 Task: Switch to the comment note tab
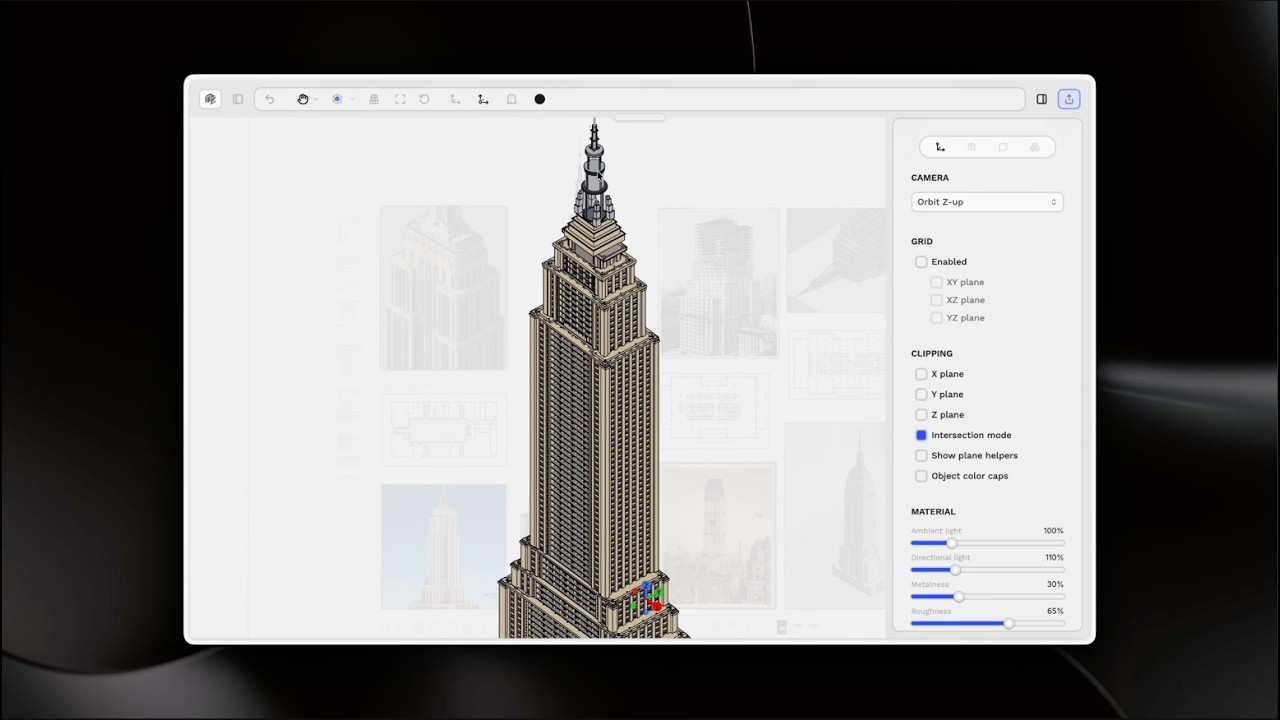1003,147
